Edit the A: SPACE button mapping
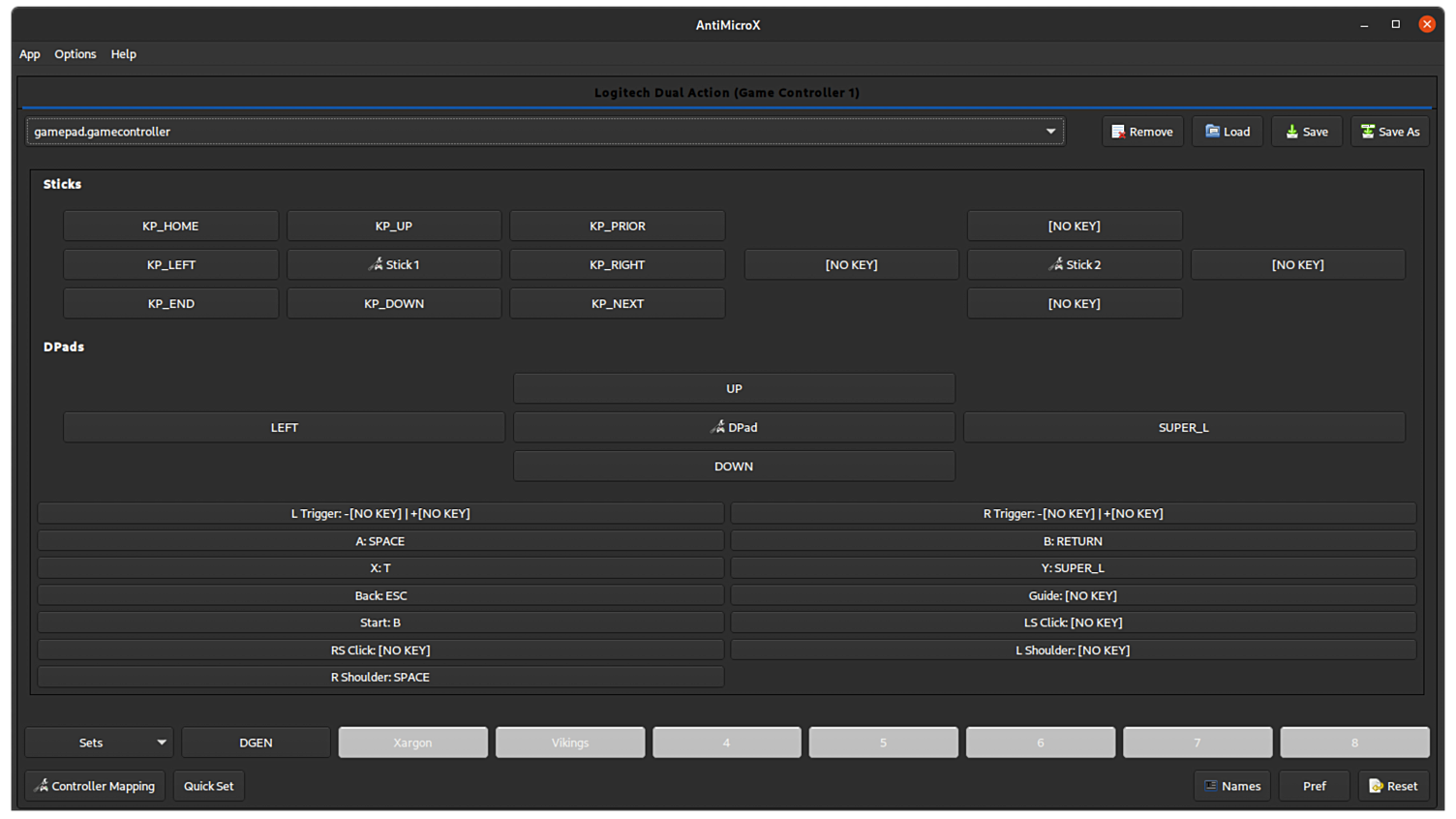 click(380, 541)
